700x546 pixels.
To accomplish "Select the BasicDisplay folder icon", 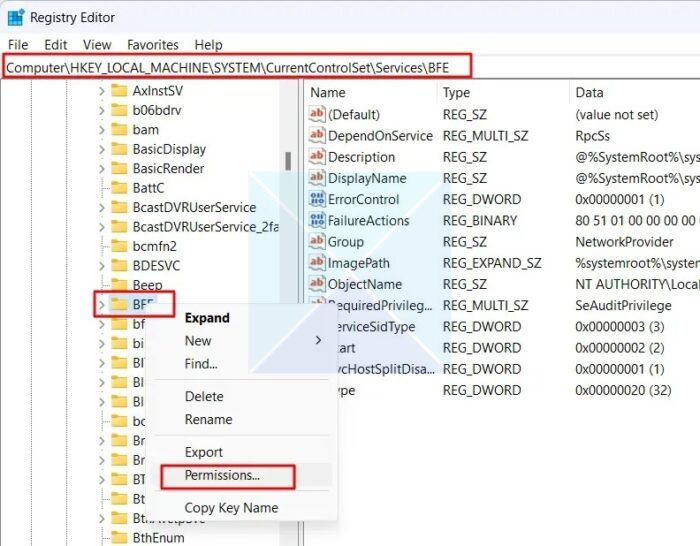I will (119, 149).
